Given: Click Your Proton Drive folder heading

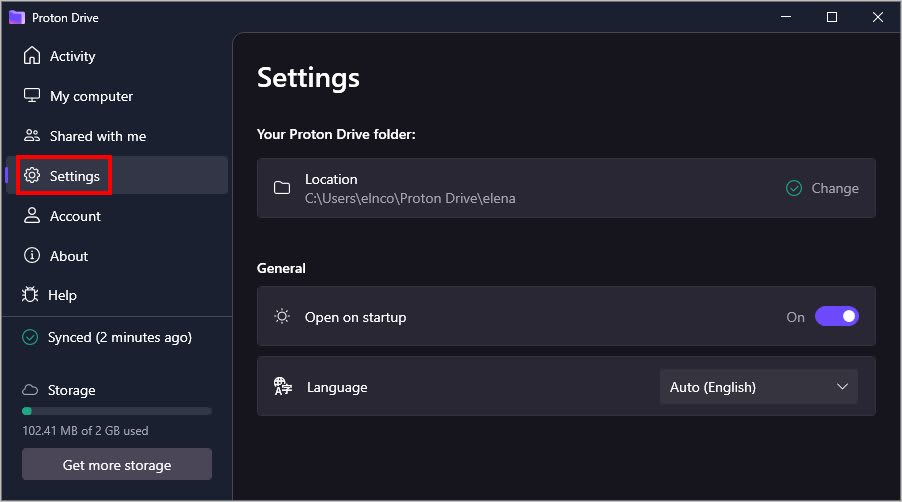Looking at the screenshot, I should coord(336,135).
